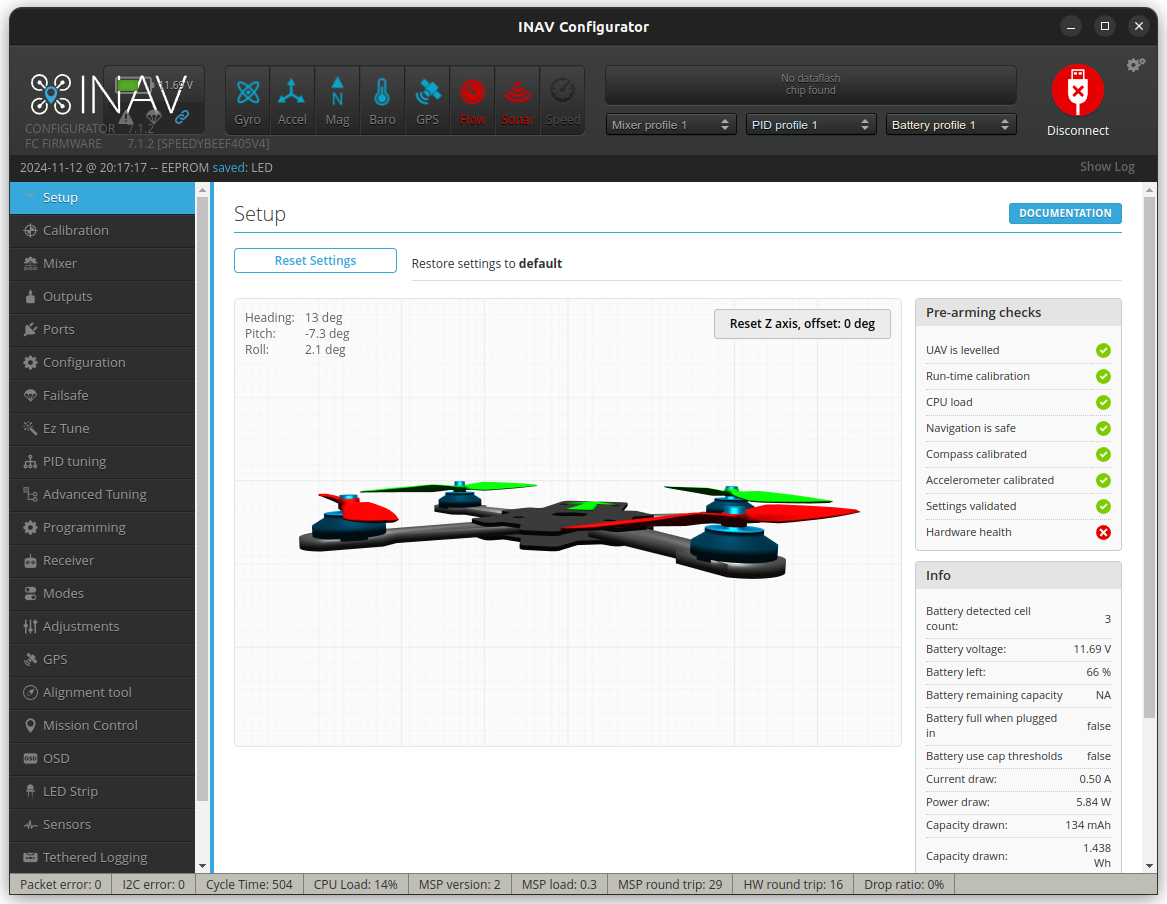The height and width of the screenshot is (904, 1167).
Task: Click the Receiver sidebar icon
Action: [x=31, y=561]
